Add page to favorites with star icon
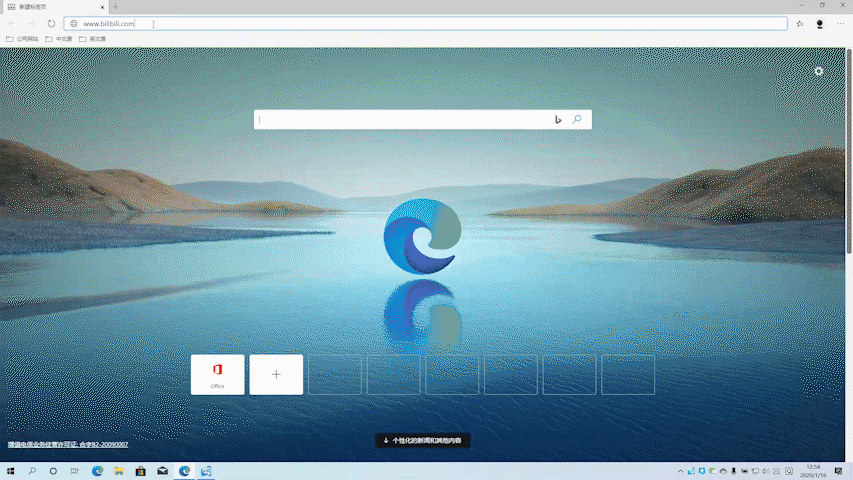 click(800, 23)
